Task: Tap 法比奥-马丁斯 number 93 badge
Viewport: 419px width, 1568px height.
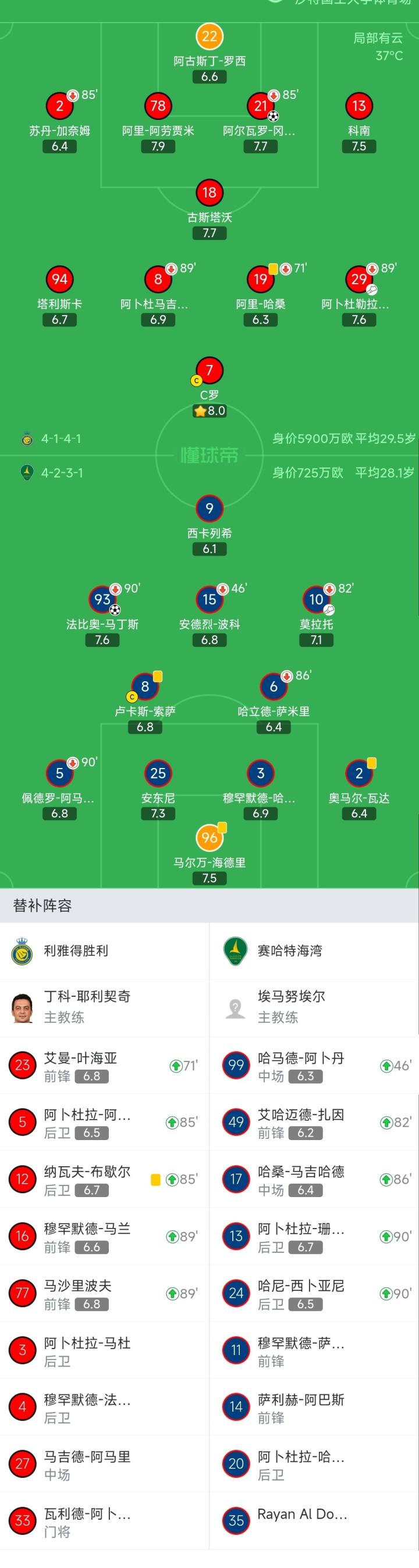Action: [x=102, y=600]
